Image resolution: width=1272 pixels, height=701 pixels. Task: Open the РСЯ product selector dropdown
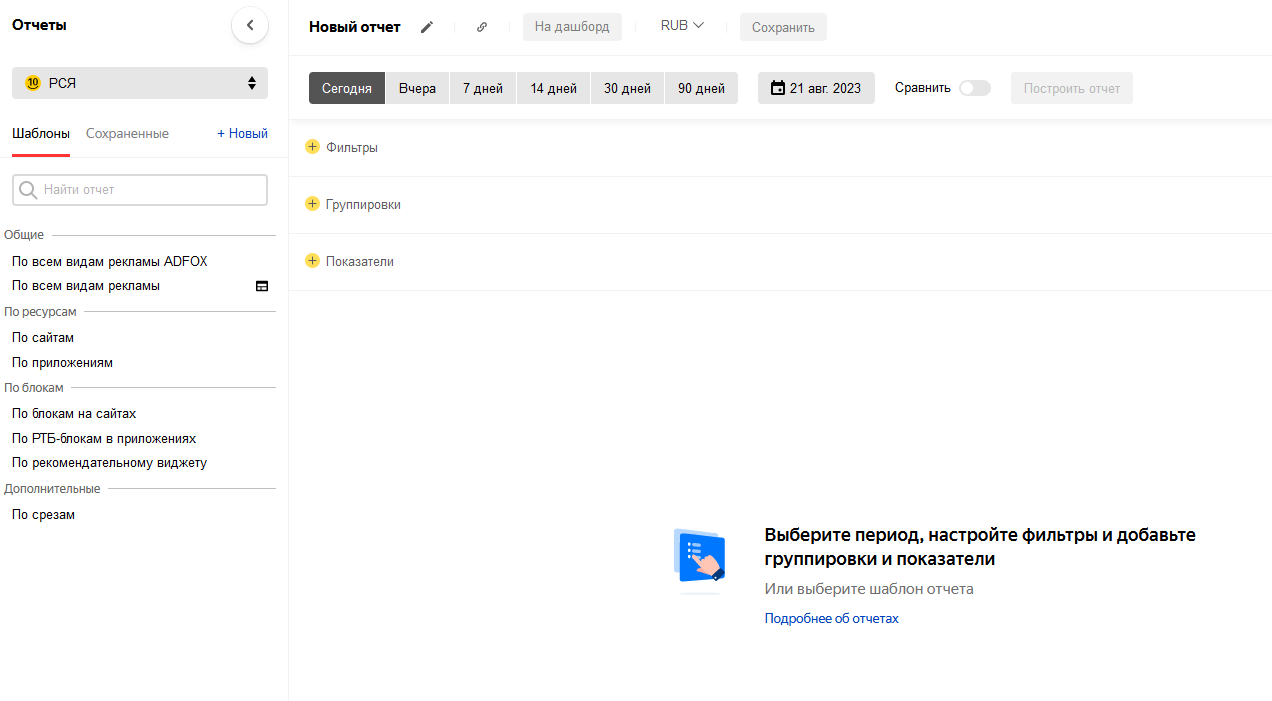(x=140, y=83)
